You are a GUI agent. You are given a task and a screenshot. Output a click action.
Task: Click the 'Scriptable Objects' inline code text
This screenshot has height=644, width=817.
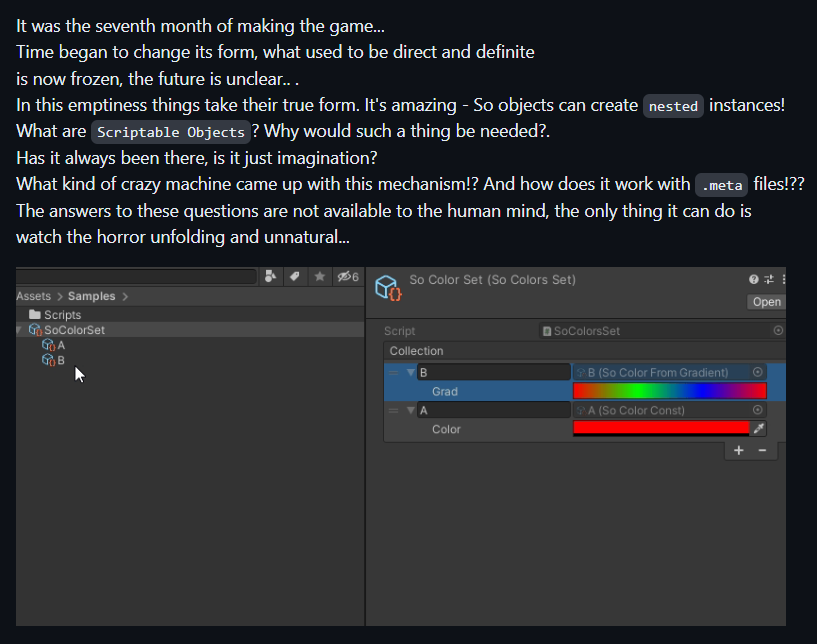coord(171,132)
